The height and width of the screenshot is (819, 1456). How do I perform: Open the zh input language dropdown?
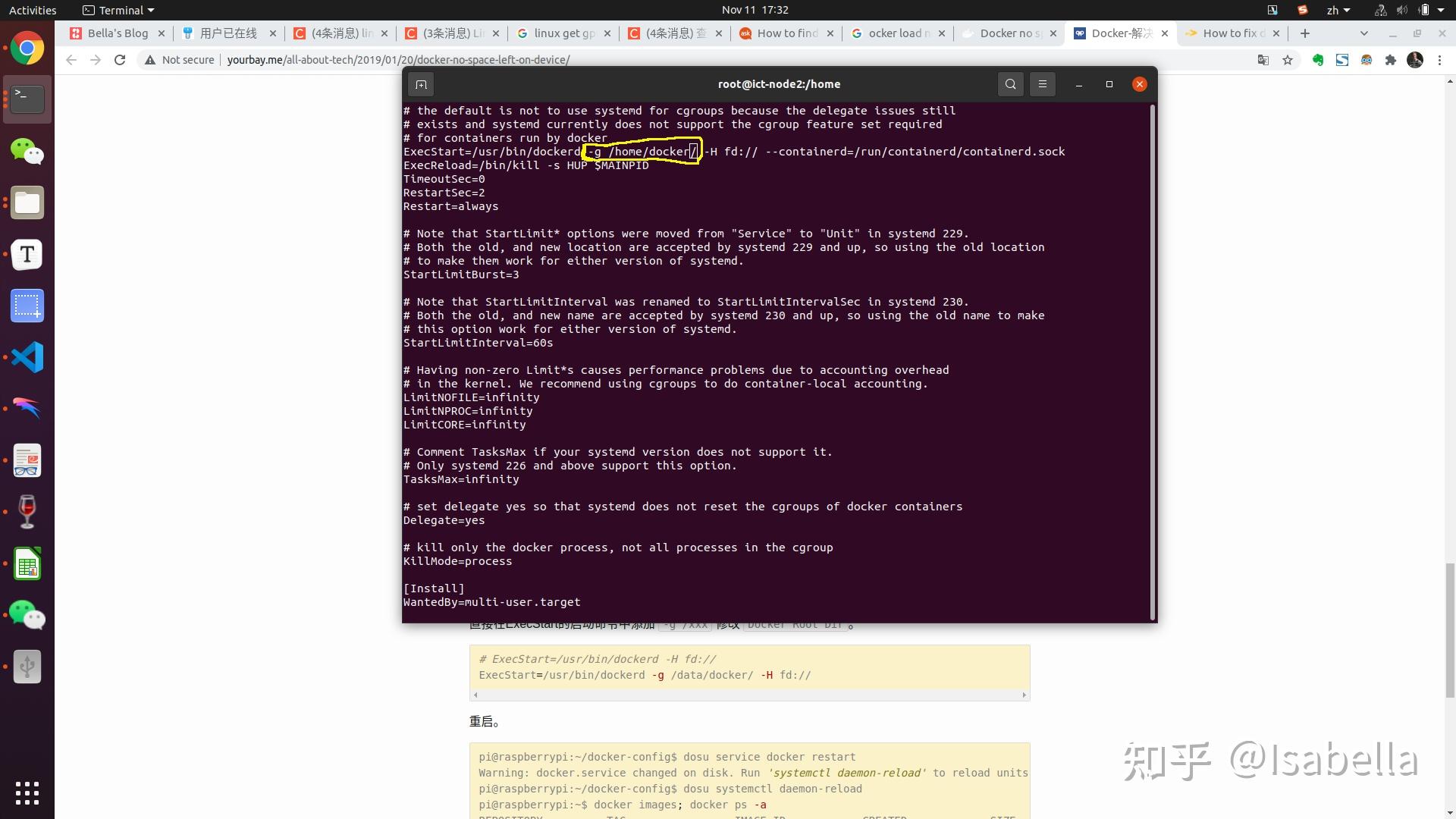click(1338, 10)
